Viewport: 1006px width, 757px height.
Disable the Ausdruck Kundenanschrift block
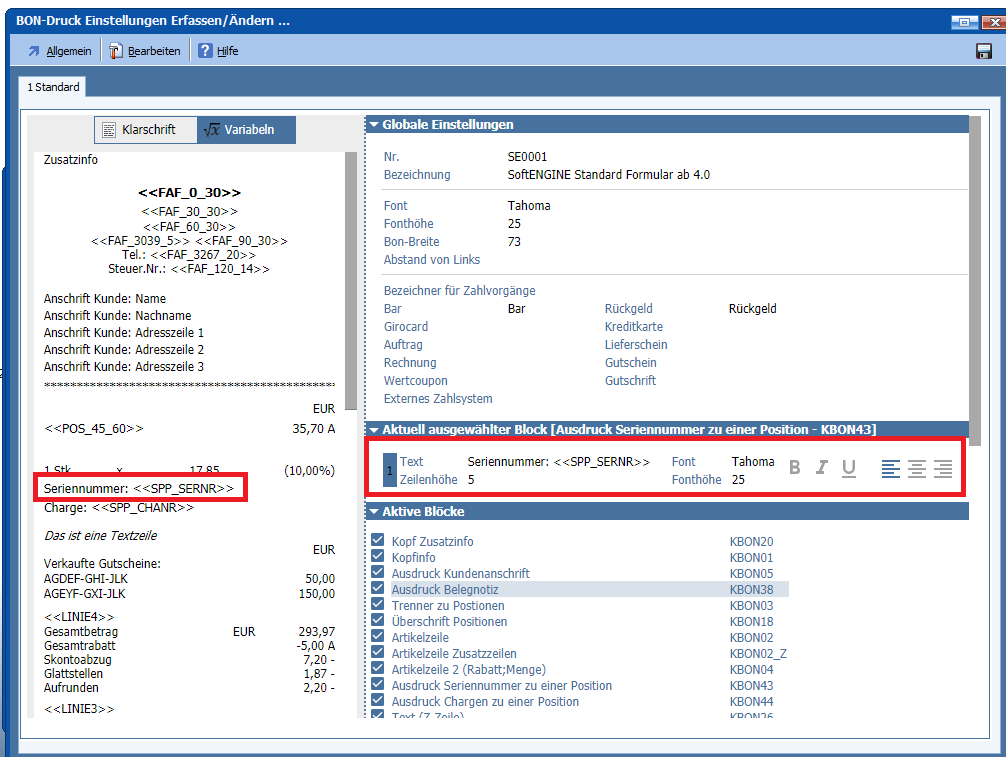coord(378,573)
